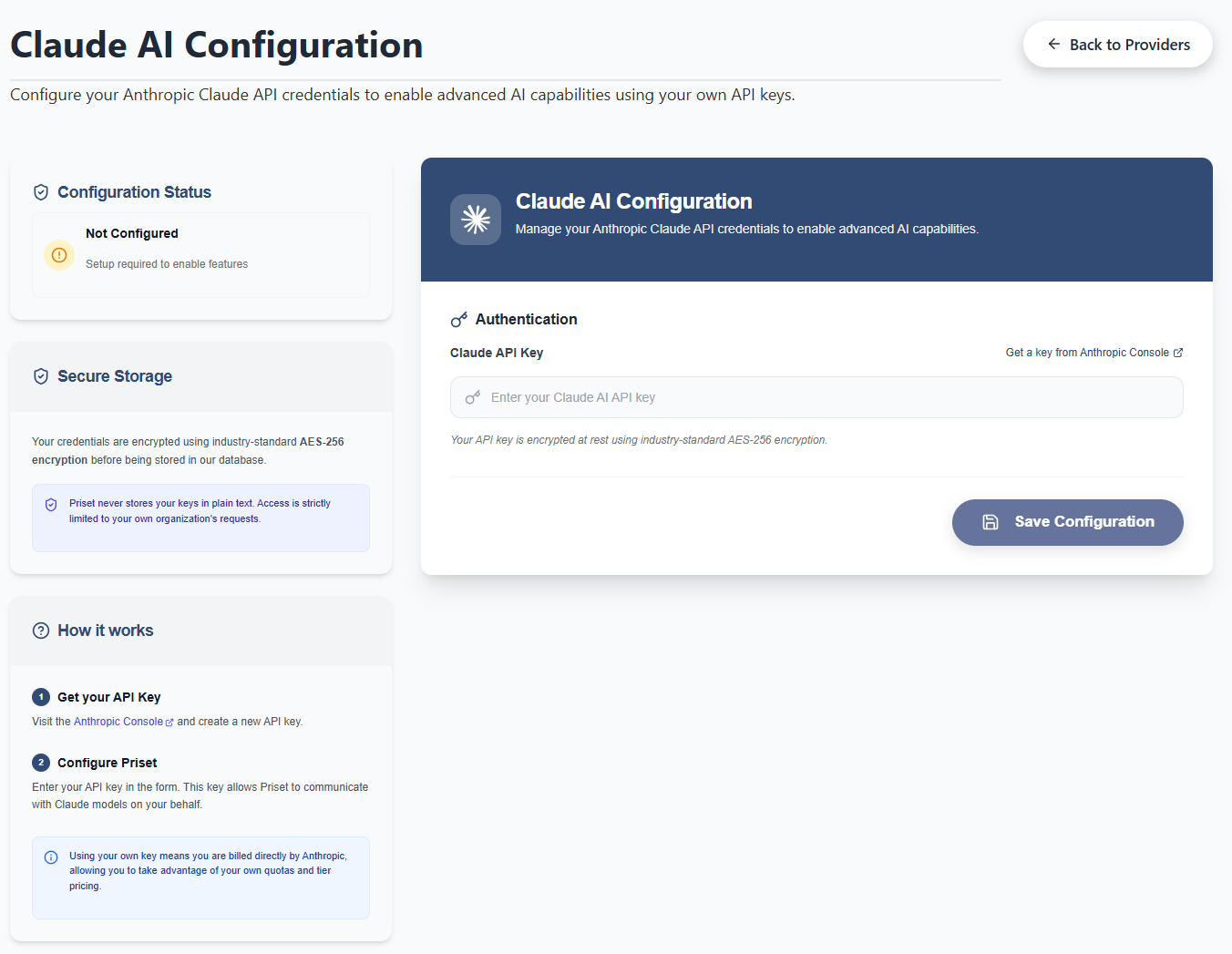Click the Setup required to enable features text
1232x954 pixels.
(167, 264)
